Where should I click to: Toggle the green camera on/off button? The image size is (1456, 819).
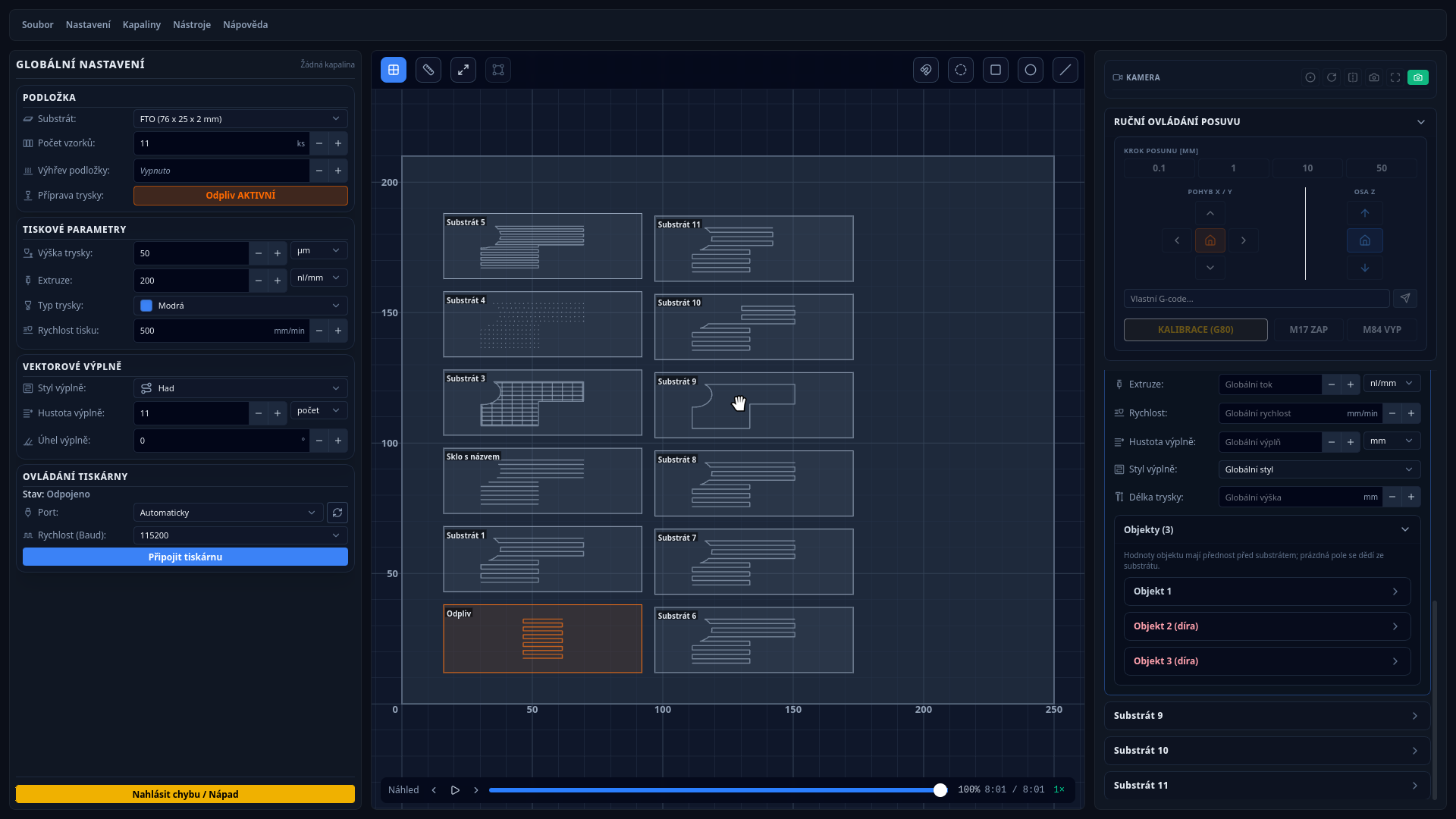1418,77
